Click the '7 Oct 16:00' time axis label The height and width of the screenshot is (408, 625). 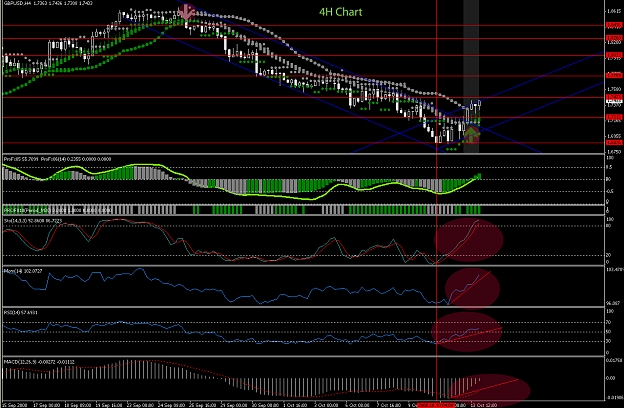click(x=389, y=405)
